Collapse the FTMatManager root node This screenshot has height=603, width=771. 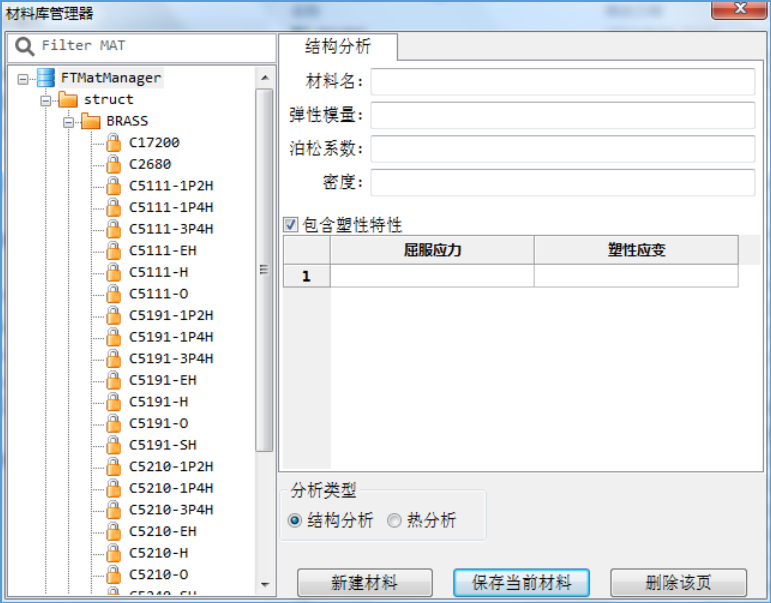pos(23,78)
